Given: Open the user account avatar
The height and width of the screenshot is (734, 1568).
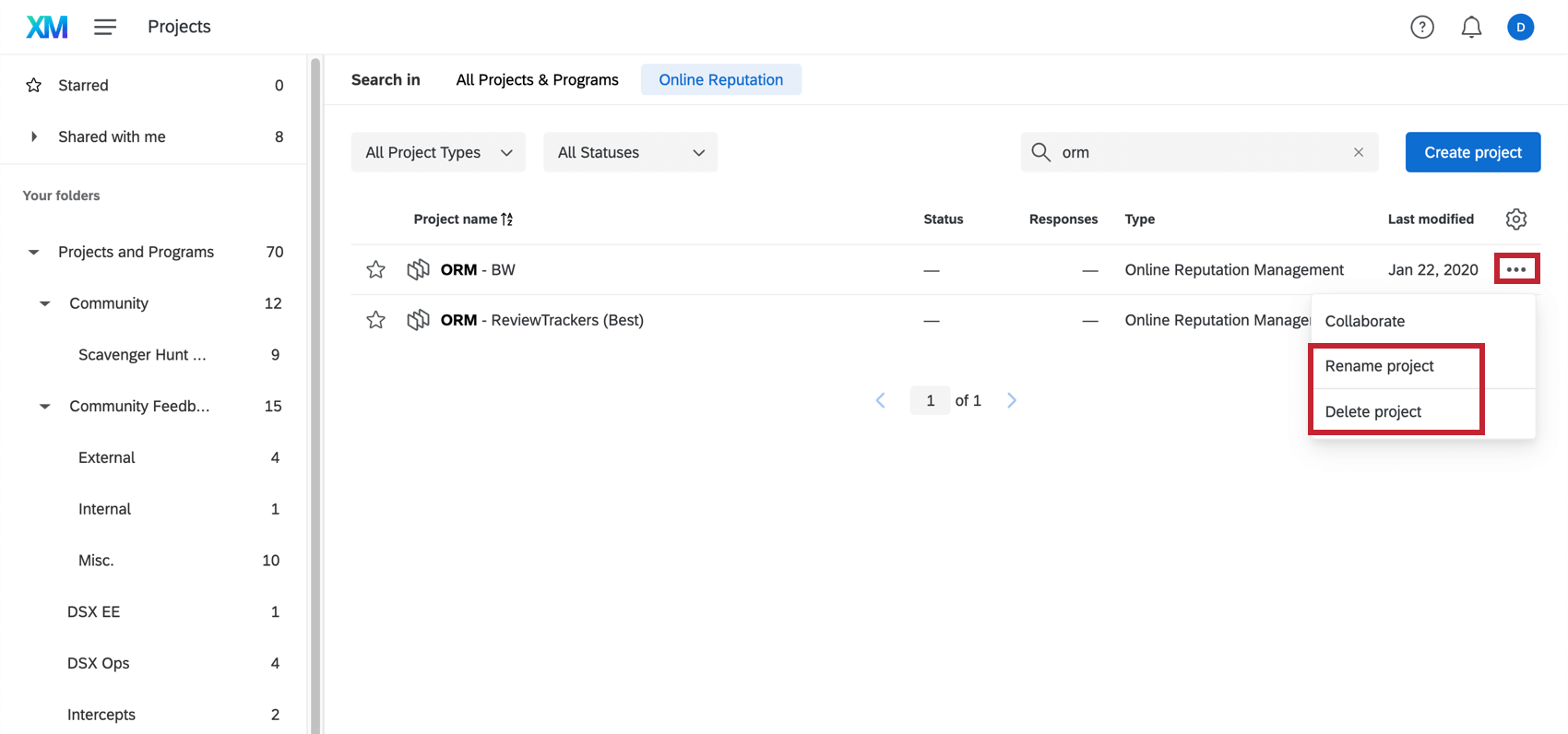Looking at the screenshot, I should coord(1520,28).
